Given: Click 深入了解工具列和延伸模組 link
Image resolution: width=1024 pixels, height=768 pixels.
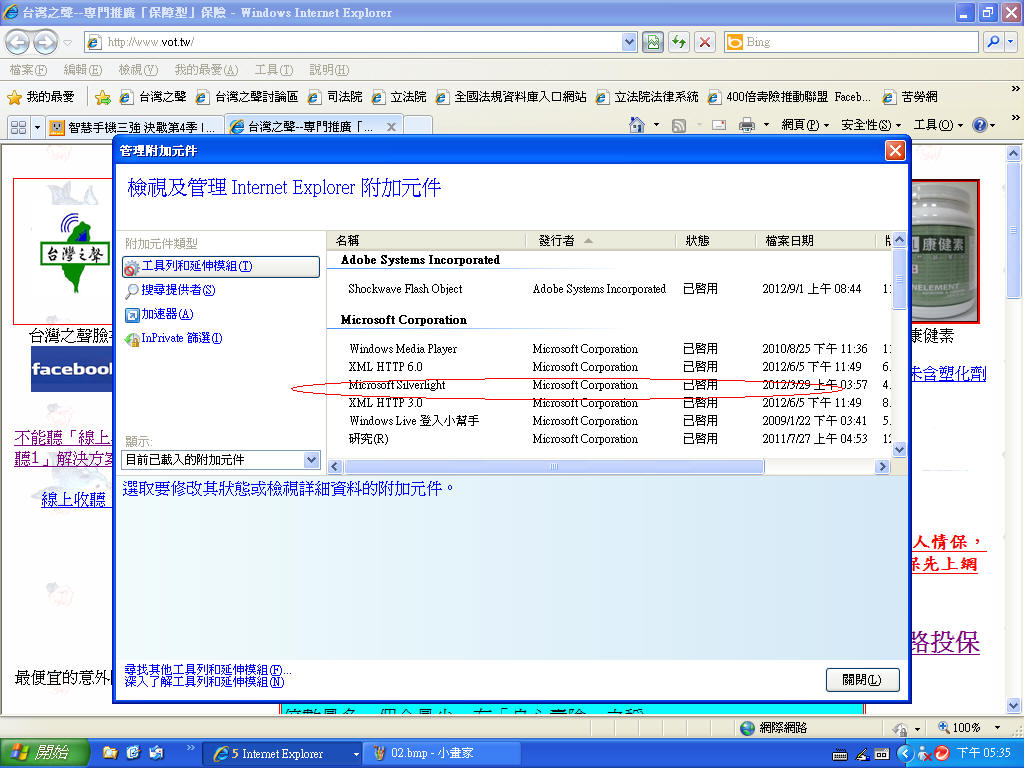Looking at the screenshot, I should 204,682.
